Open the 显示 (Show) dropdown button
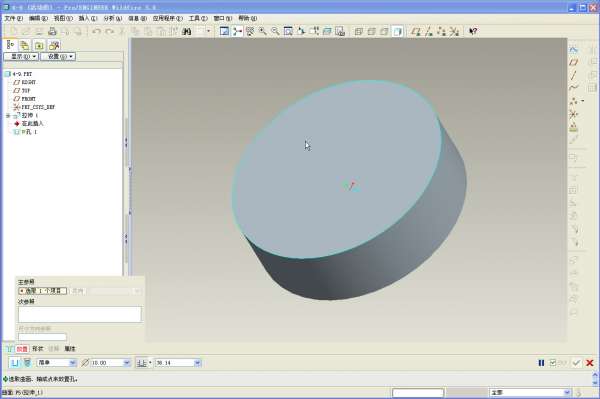 (21, 57)
